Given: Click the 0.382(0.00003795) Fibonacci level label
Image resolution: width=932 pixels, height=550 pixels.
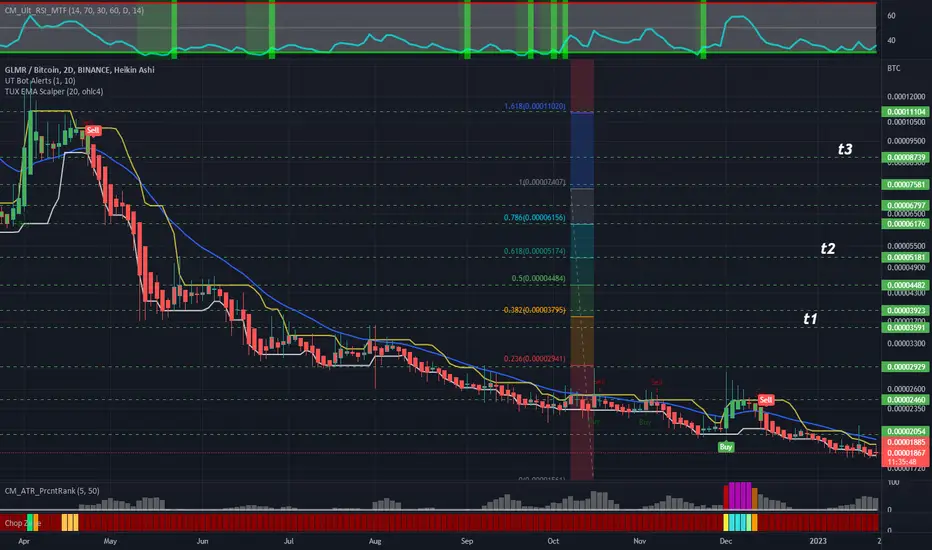Looking at the screenshot, I should [x=534, y=310].
